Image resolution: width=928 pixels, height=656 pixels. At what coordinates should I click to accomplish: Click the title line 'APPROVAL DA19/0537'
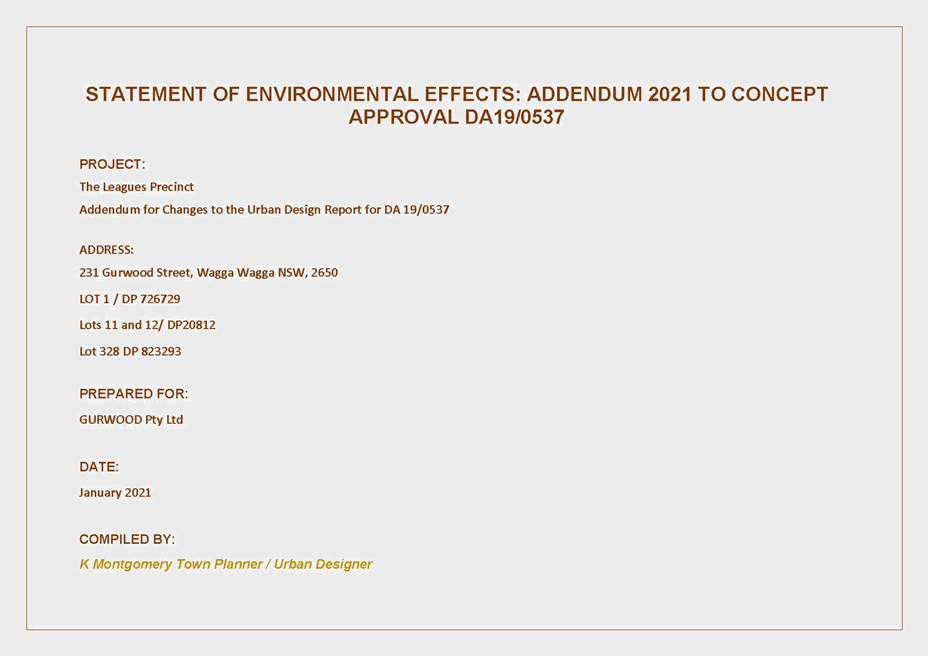click(x=456, y=117)
